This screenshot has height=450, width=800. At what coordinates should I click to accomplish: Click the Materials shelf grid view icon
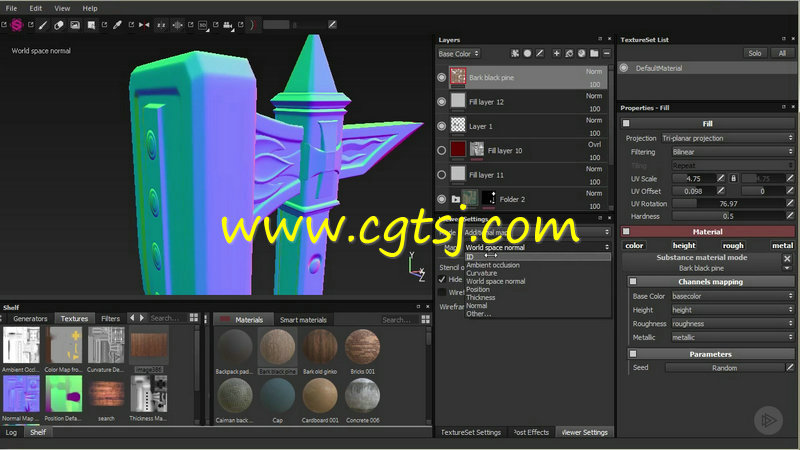[x=426, y=319]
